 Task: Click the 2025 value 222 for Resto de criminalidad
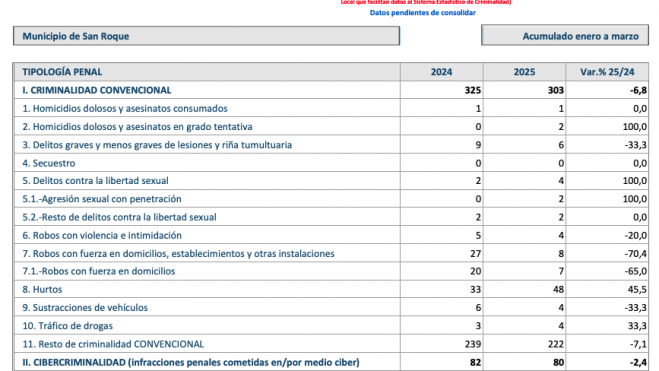(556, 344)
